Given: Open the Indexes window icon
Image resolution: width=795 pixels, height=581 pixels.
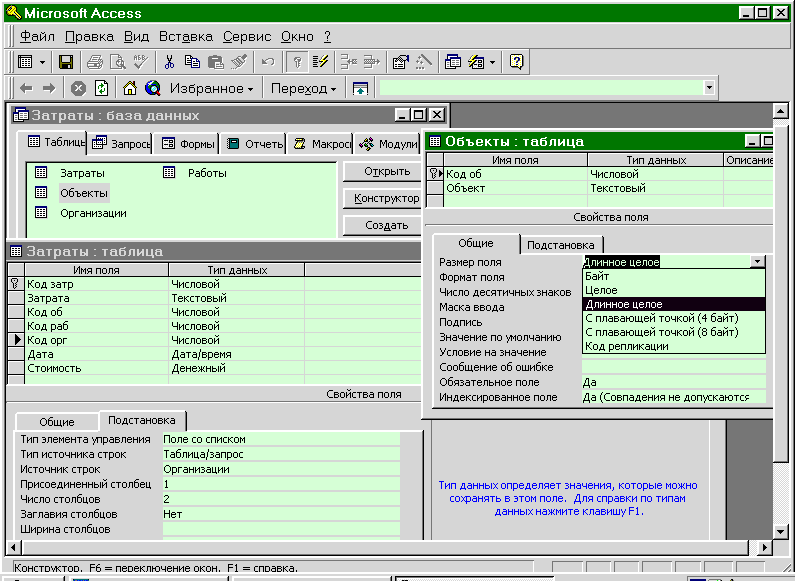Looking at the screenshot, I should [x=320, y=62].
